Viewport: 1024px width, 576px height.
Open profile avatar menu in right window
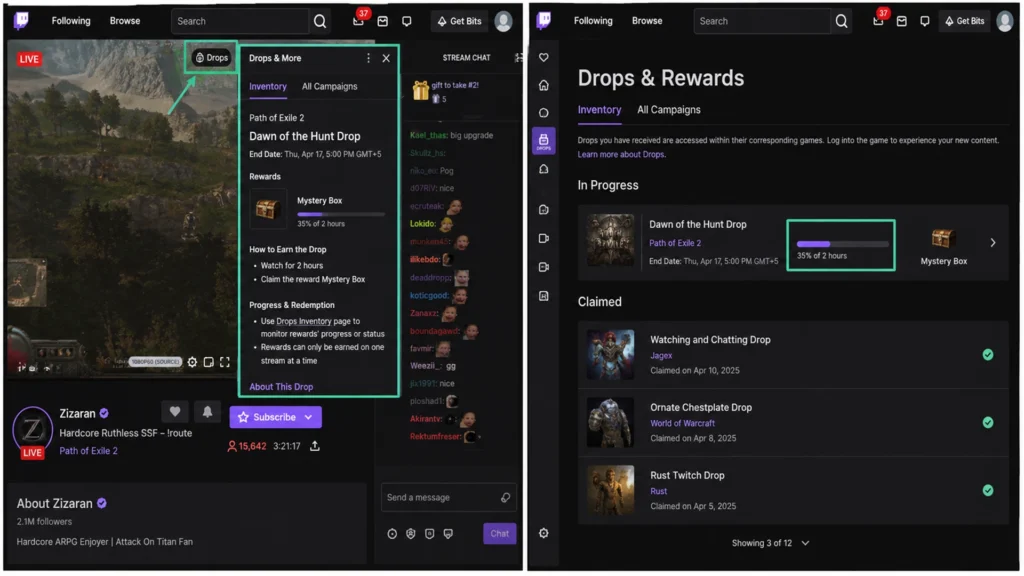pos(1004,21)
